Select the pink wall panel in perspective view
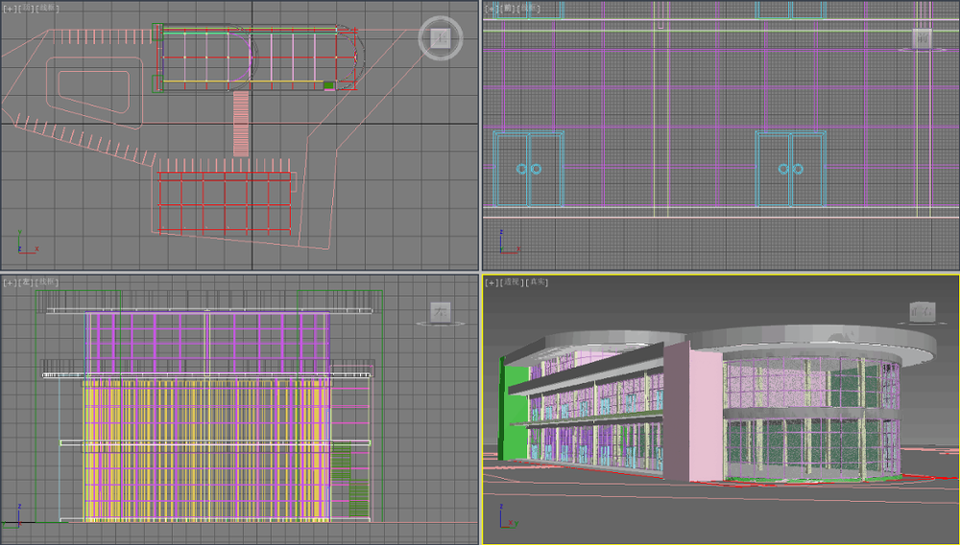The width and height of the screenshot is (960, 545). (x=705, y=410)
